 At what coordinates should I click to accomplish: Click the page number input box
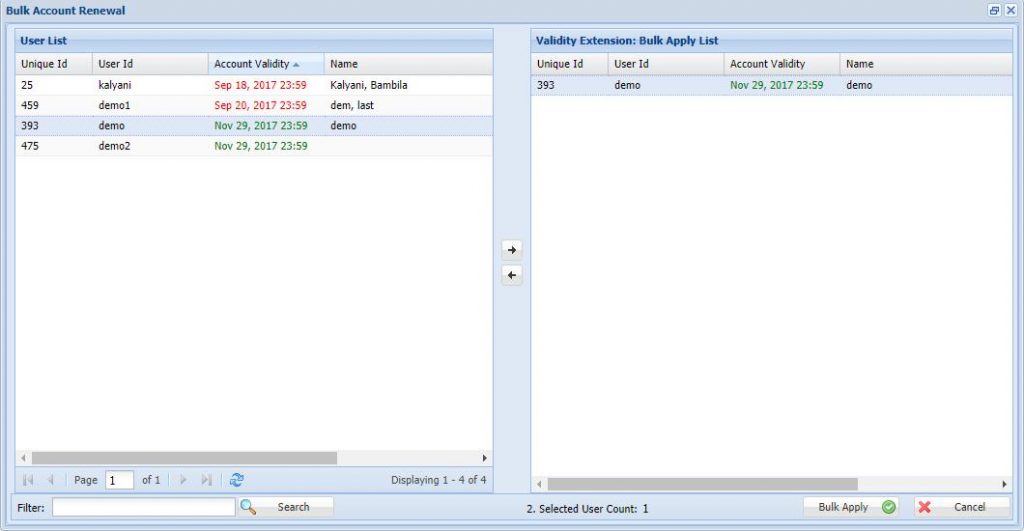[119, 480]
